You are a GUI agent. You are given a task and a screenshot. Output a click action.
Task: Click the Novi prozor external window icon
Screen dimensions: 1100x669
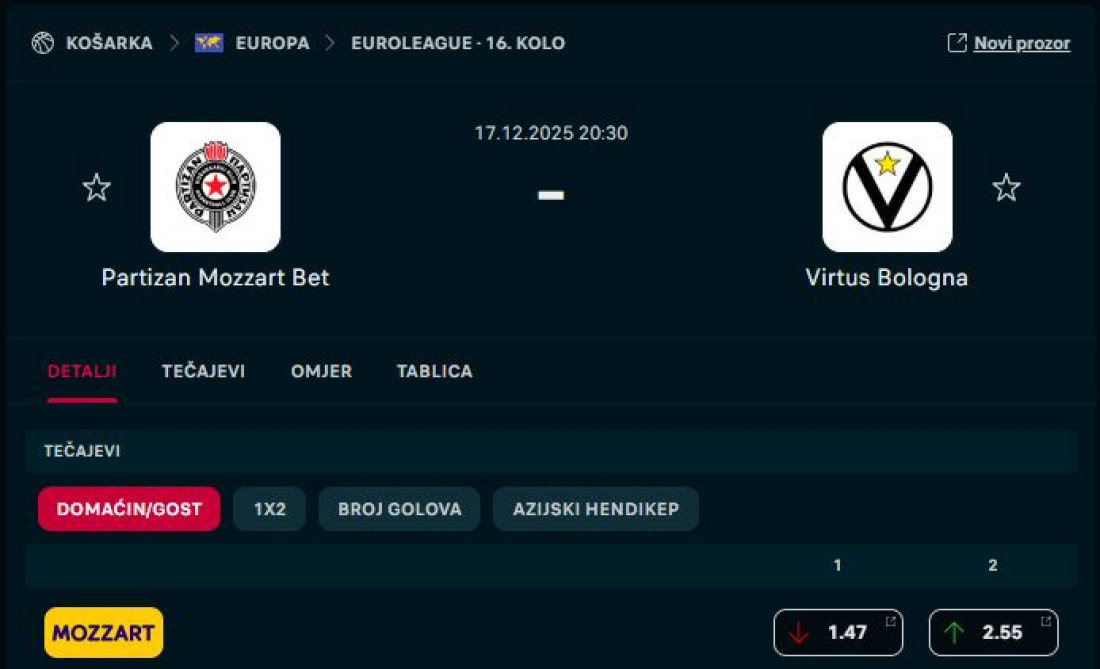pos(957,43)
